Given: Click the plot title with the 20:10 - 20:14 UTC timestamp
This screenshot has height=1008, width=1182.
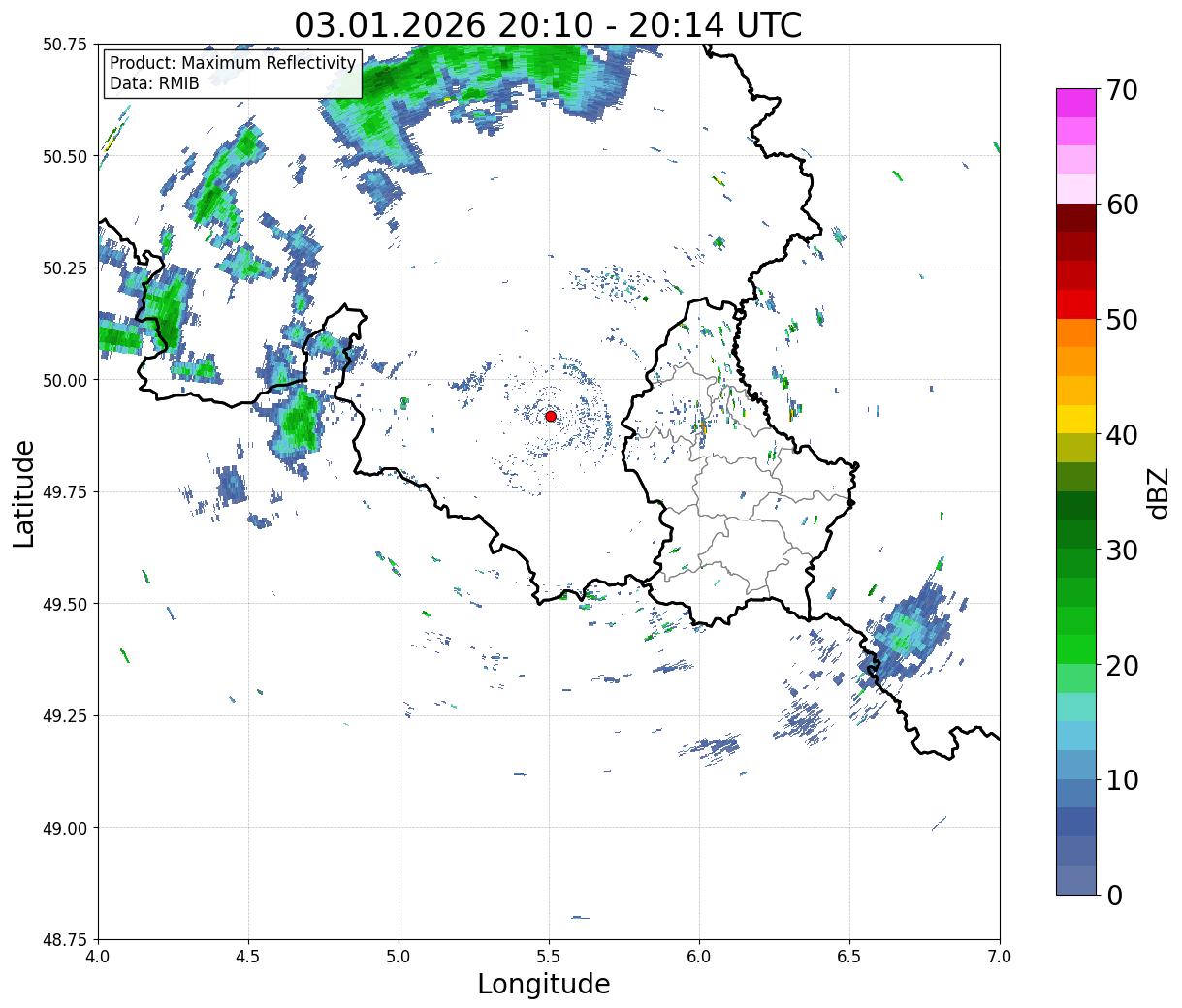Looking at the screenshot, I should 548,24.
